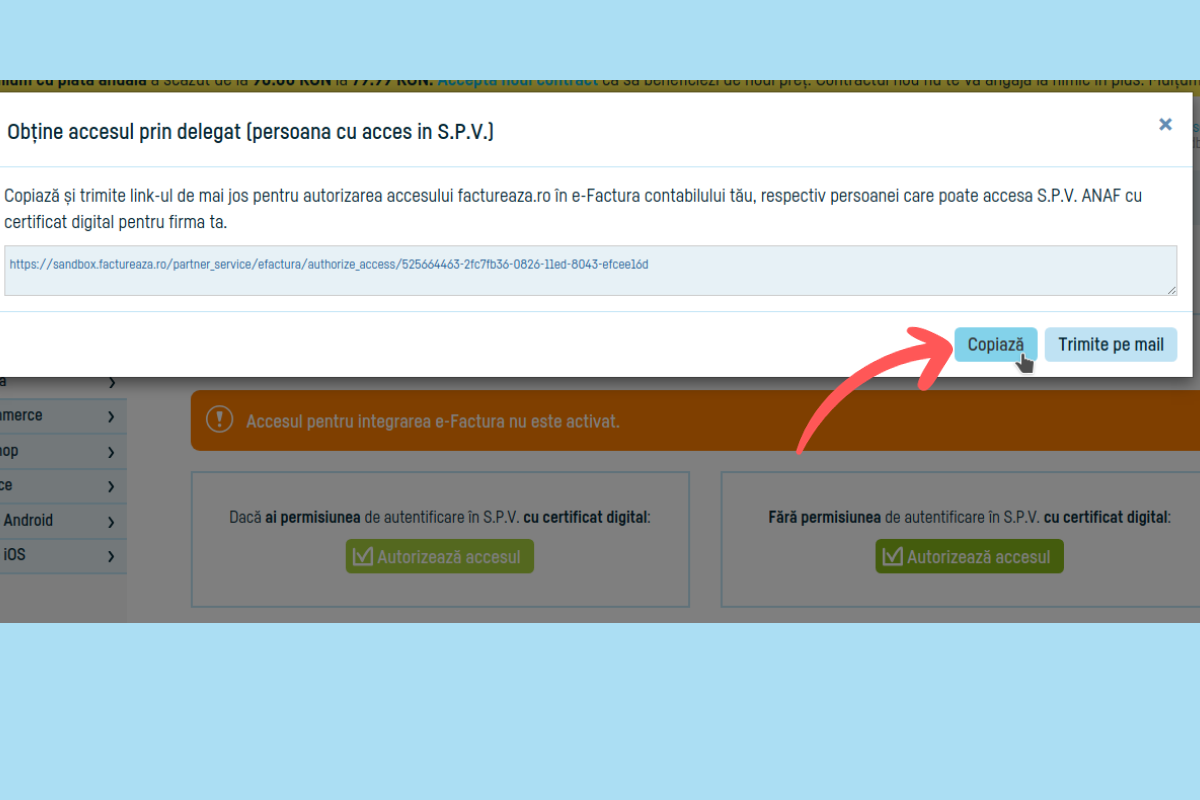Click the checkmark icon in right Autorizează button
1200x800 pixels.
891,557
